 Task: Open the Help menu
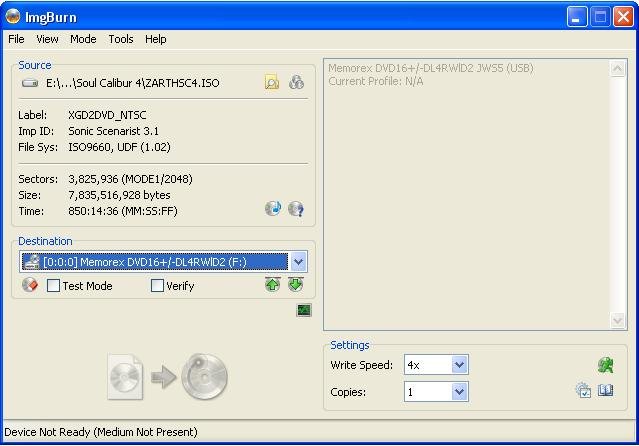156,39
